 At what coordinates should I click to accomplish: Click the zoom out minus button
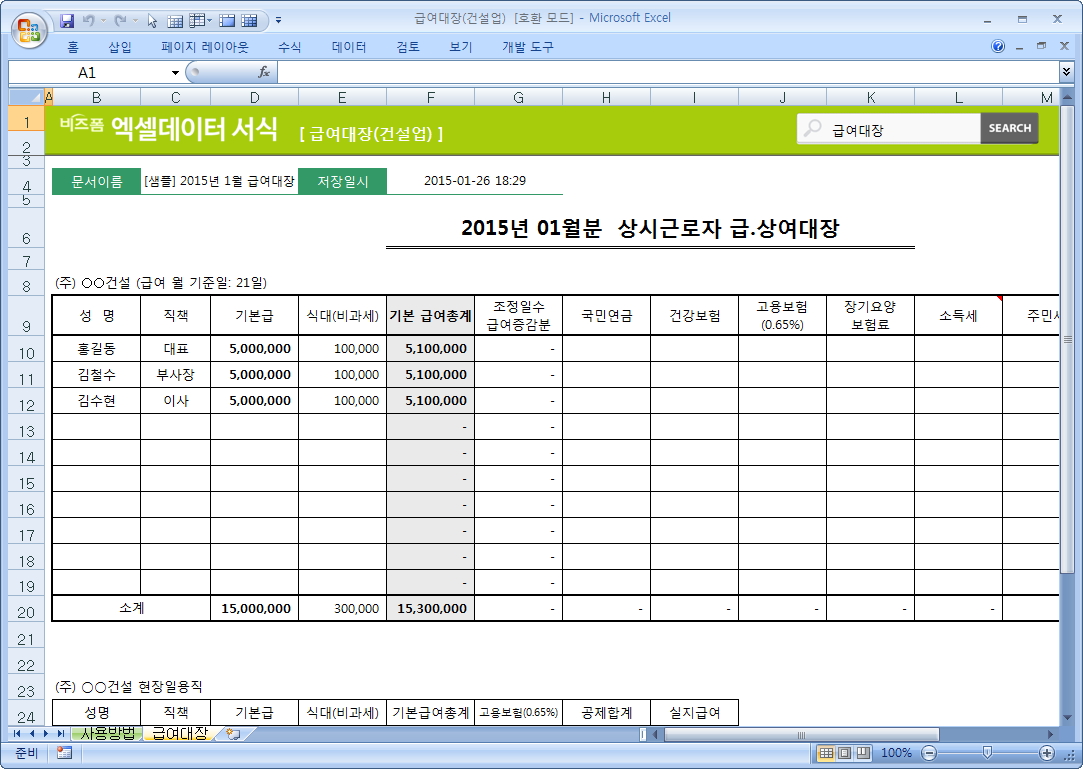tap(929, 753)
